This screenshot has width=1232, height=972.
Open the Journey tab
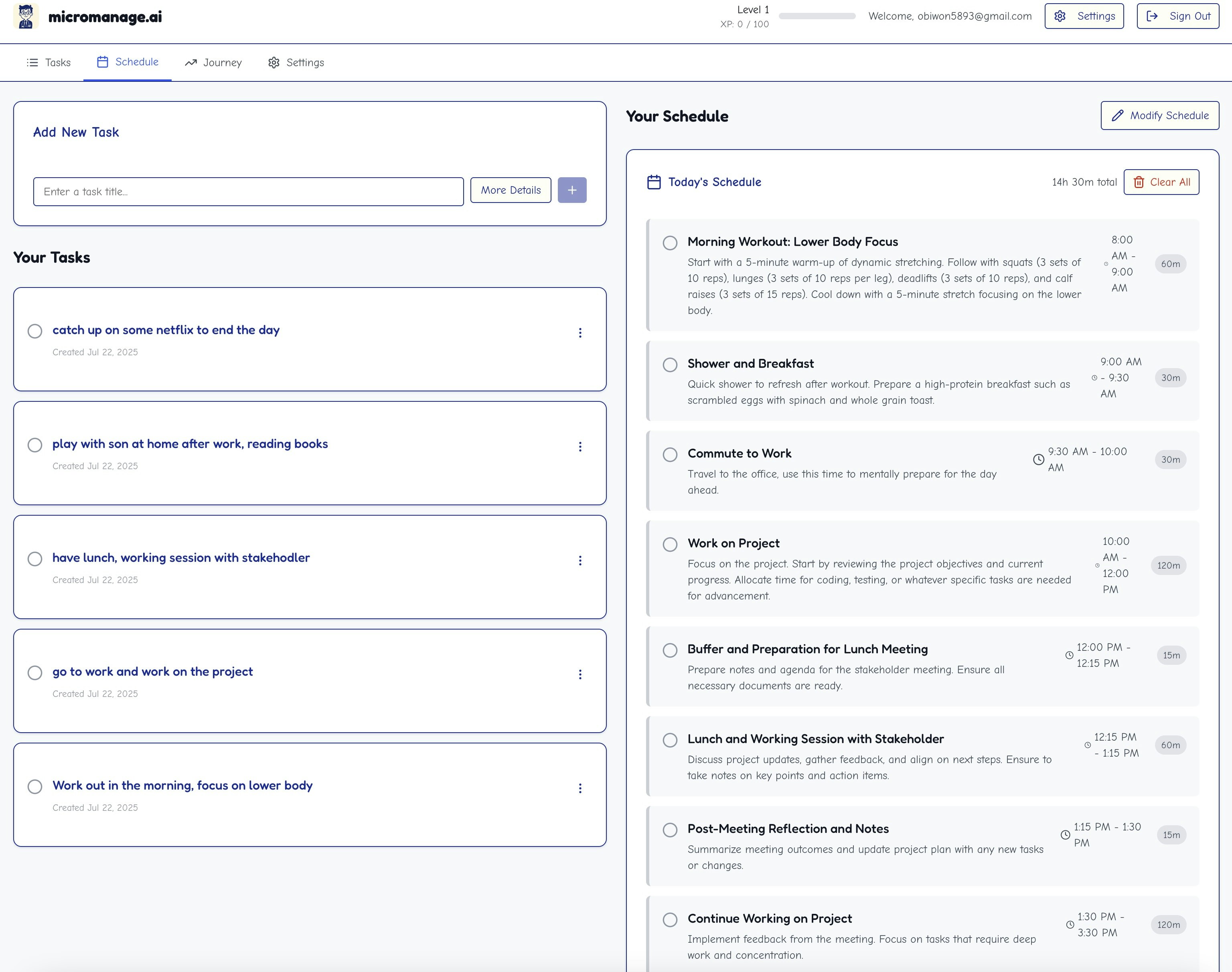click(x=213, y=63)
